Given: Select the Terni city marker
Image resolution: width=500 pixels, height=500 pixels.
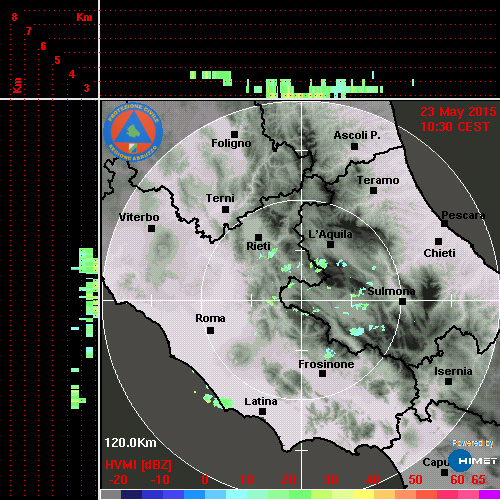Looking at the screenshot, I should point(226,210).
